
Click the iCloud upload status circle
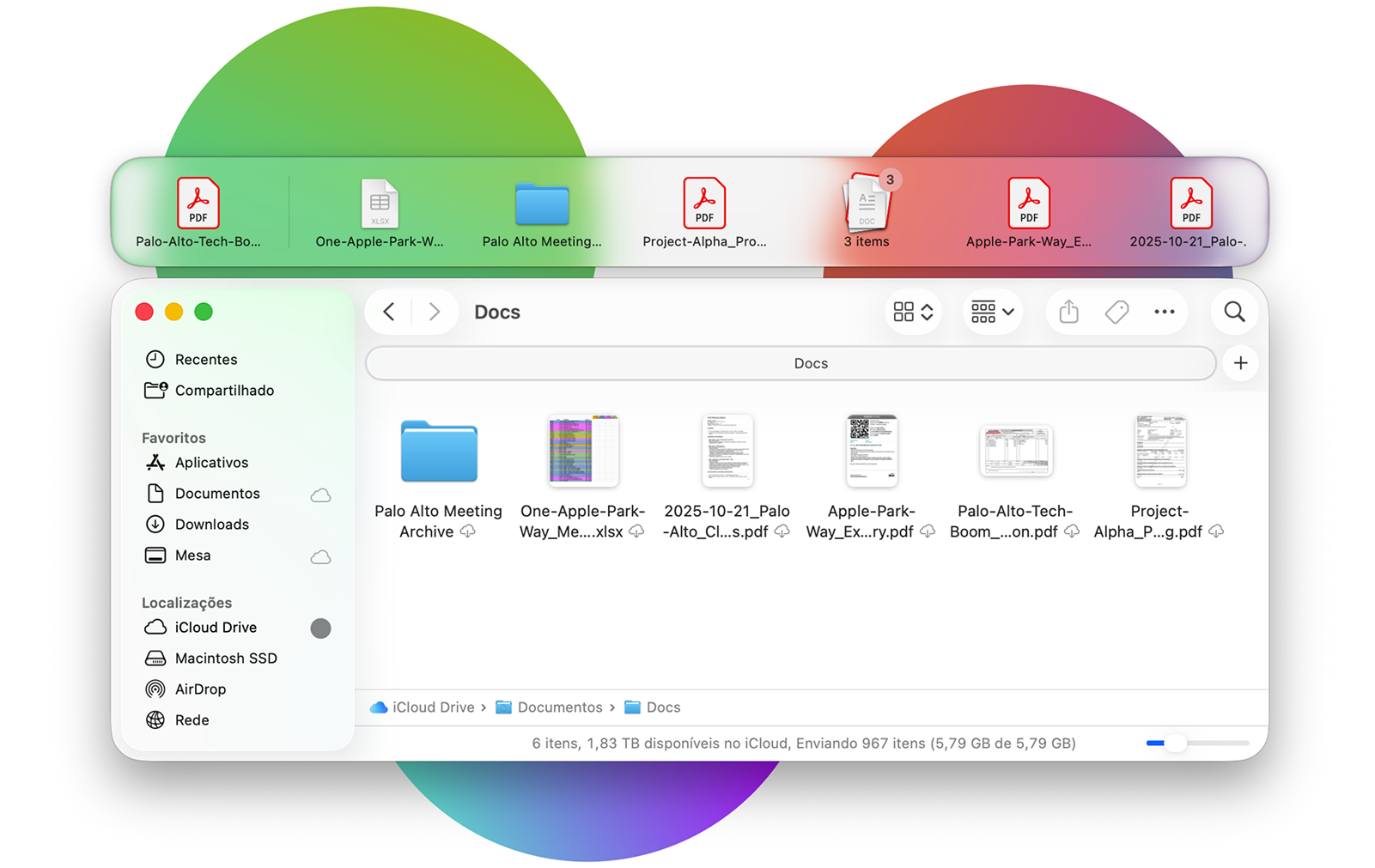(320, 628)
